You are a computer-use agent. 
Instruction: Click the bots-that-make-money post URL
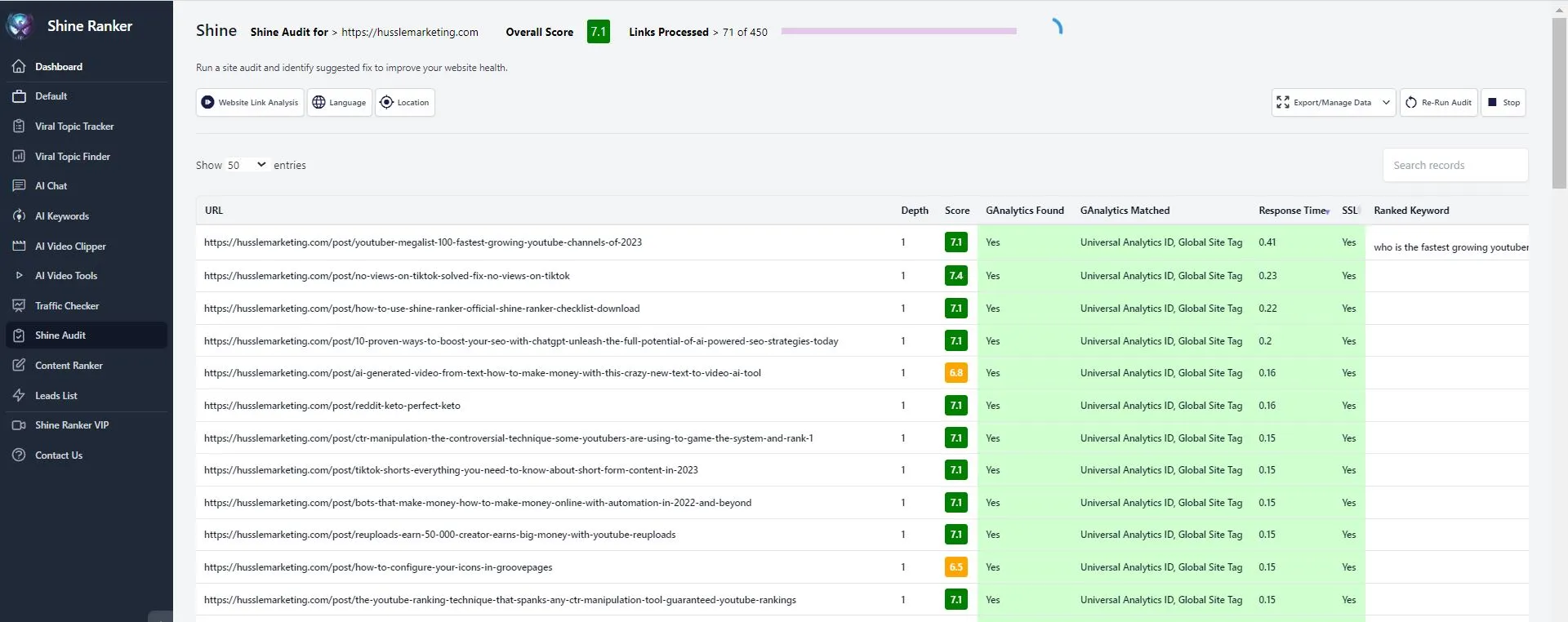tap(478, 503)
